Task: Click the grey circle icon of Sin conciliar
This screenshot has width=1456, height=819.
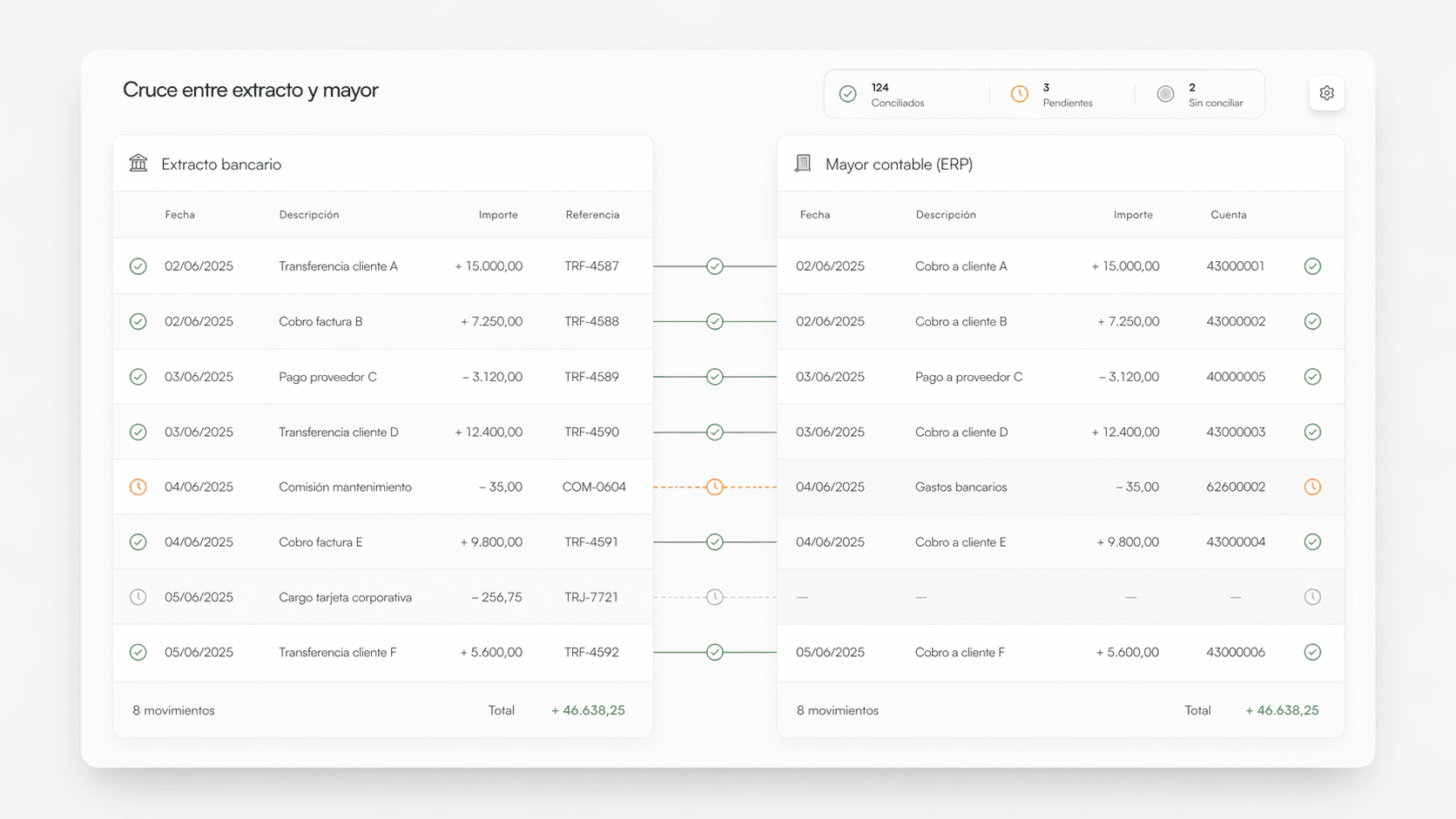Action: click(x=1165, y=94)
